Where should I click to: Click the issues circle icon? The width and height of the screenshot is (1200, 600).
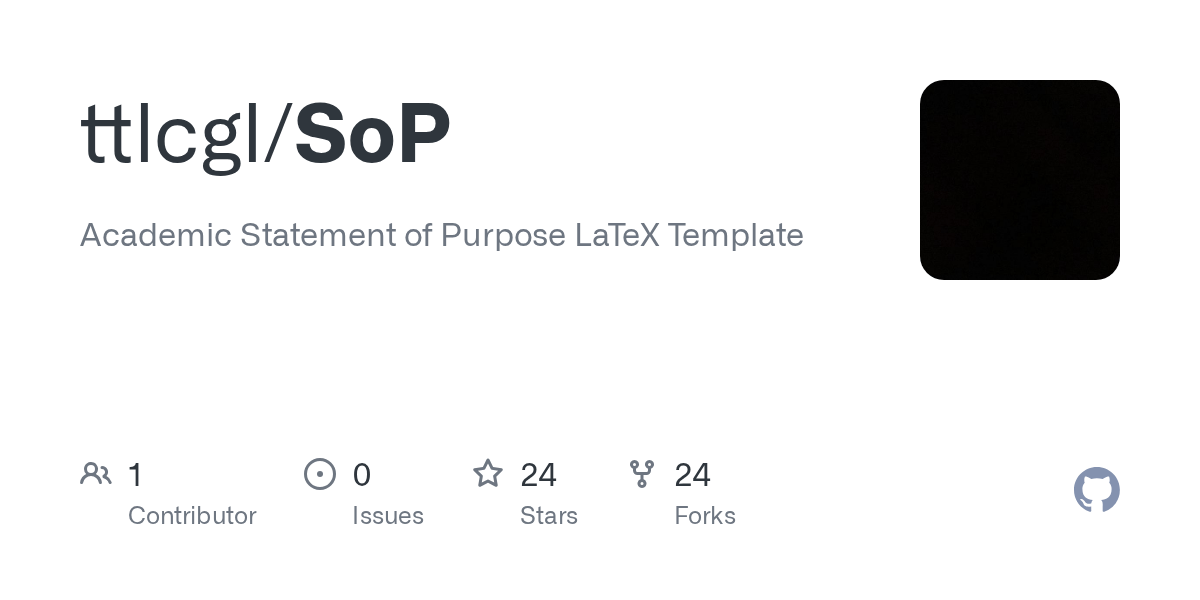(x=319, y=474)
